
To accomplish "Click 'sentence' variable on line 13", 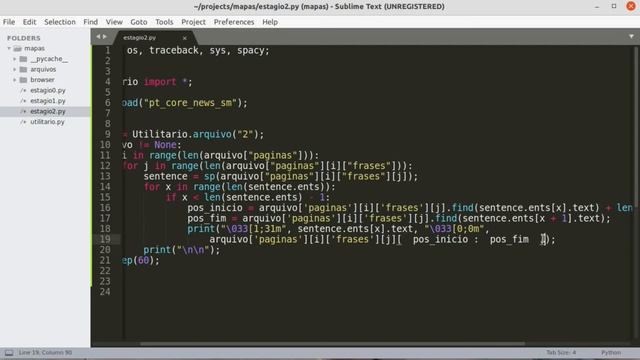I will [x=165, y=176].
